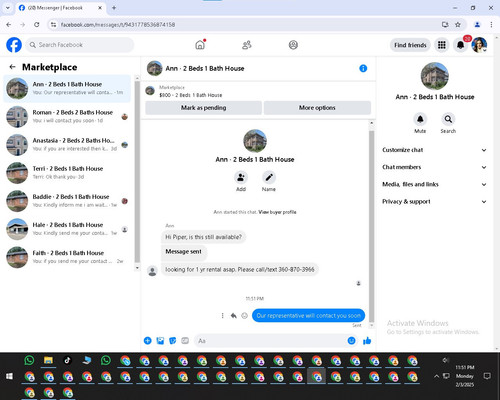Viewport: 500px width, 400px height.
Task: Open File Explorer taskbar icon
Action: 48,360
